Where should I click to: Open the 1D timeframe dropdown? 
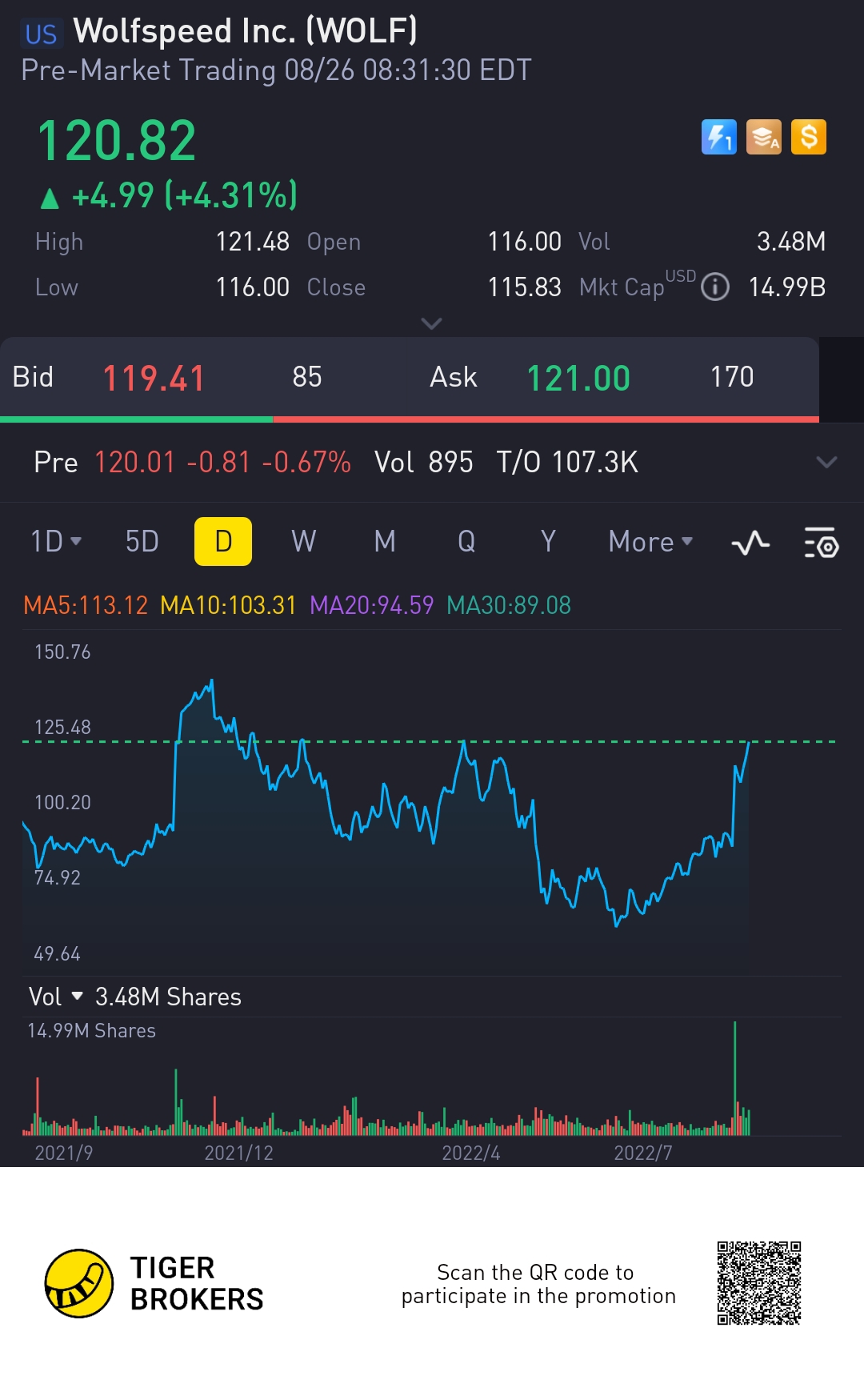[x=56, y=542]
